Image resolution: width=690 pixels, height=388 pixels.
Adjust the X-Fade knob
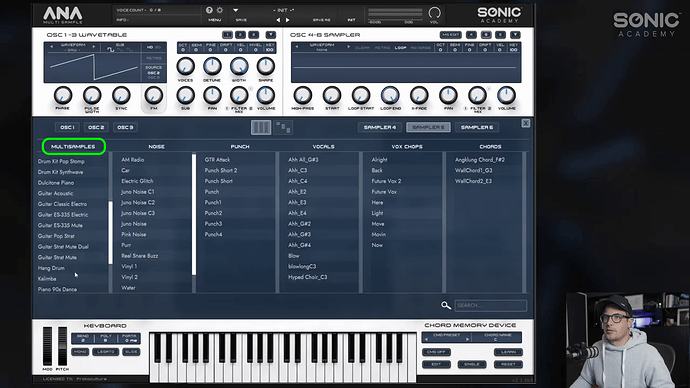point(419,95)
